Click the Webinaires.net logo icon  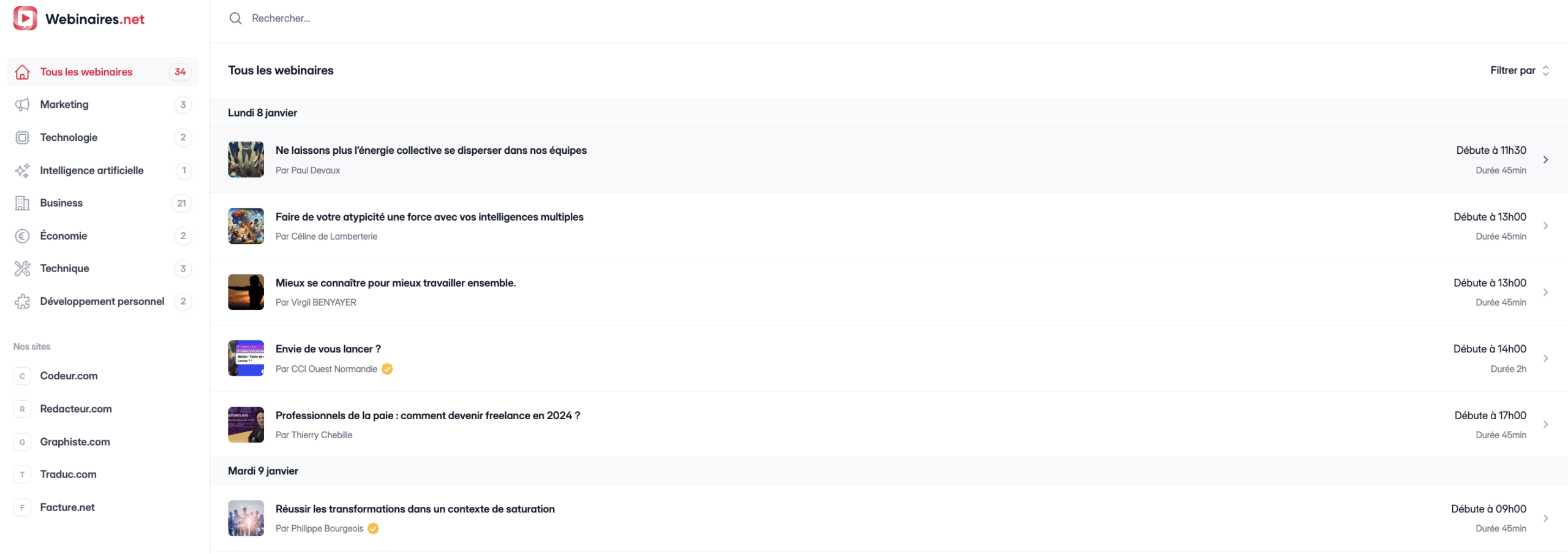click(x=25, y=18)
